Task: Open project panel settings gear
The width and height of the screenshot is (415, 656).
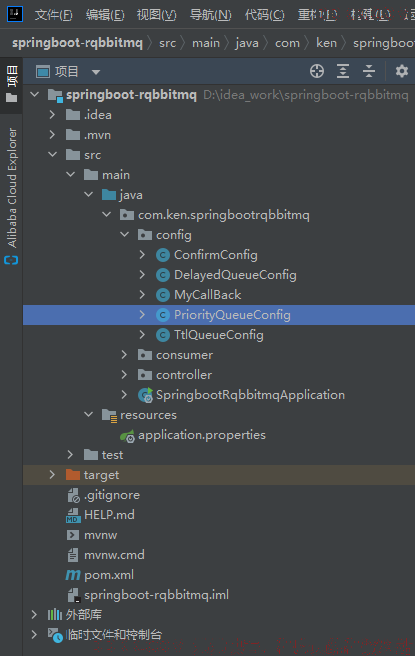Action: [402, 71]
